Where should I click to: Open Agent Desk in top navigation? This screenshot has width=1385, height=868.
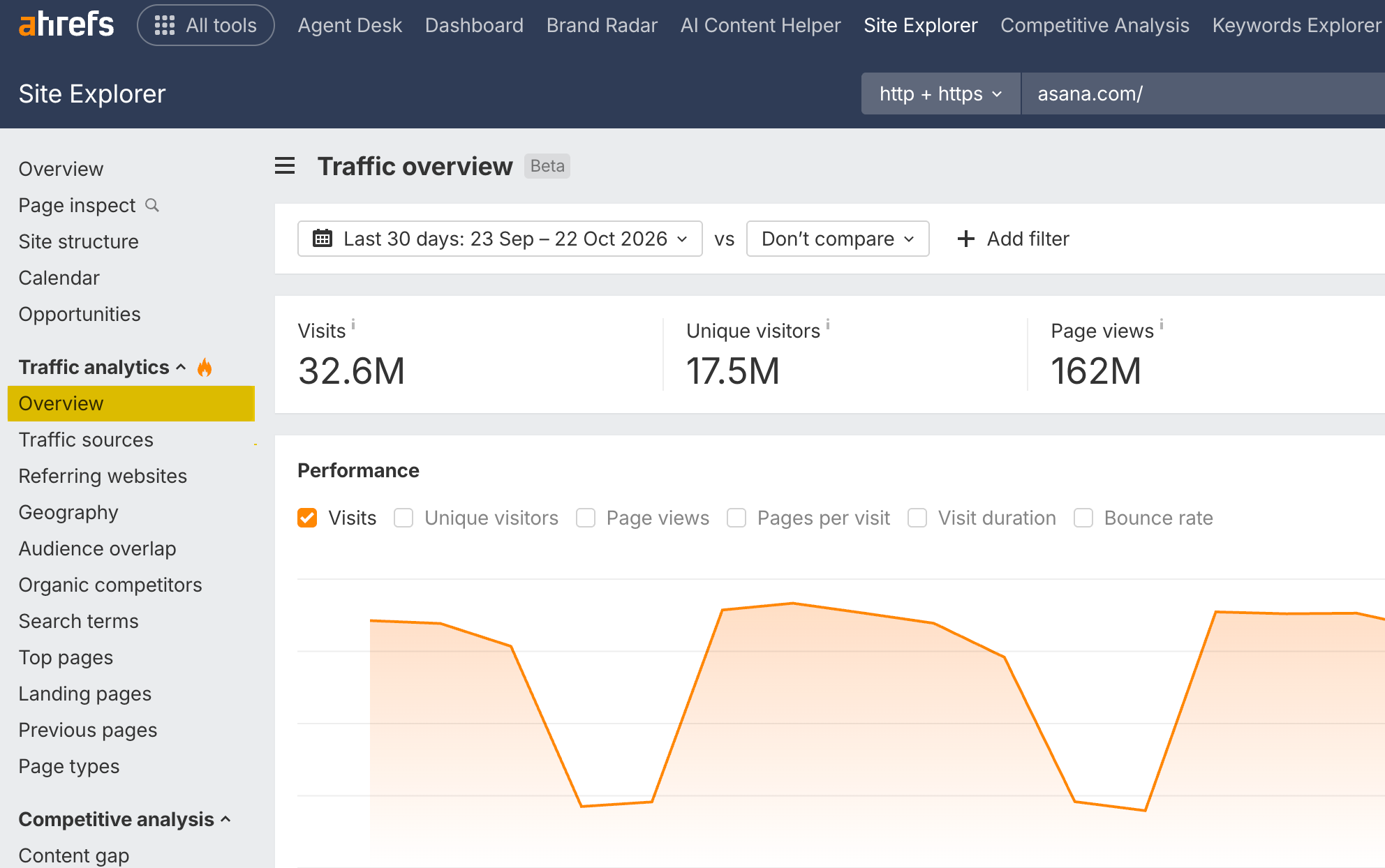click(x=350, y=25)
